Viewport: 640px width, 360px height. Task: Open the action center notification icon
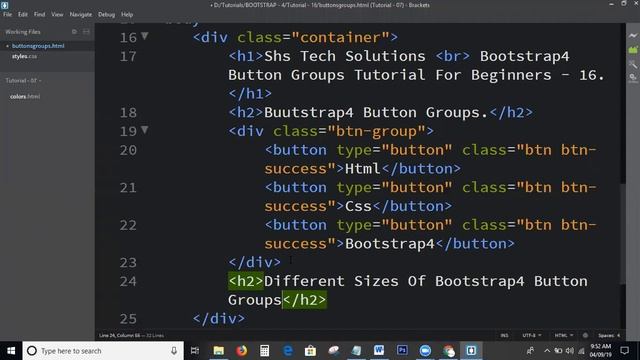624,351
